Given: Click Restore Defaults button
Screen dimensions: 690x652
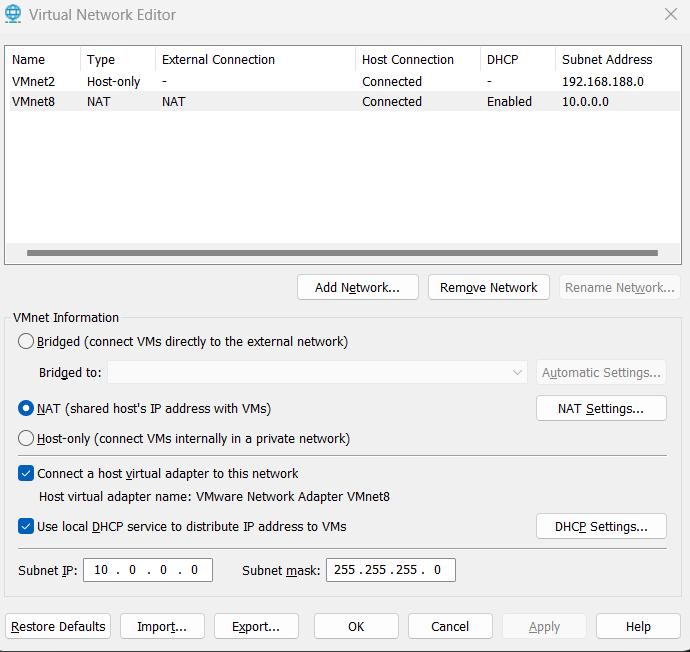Looking at the screenshot, I should pos(58,626).
